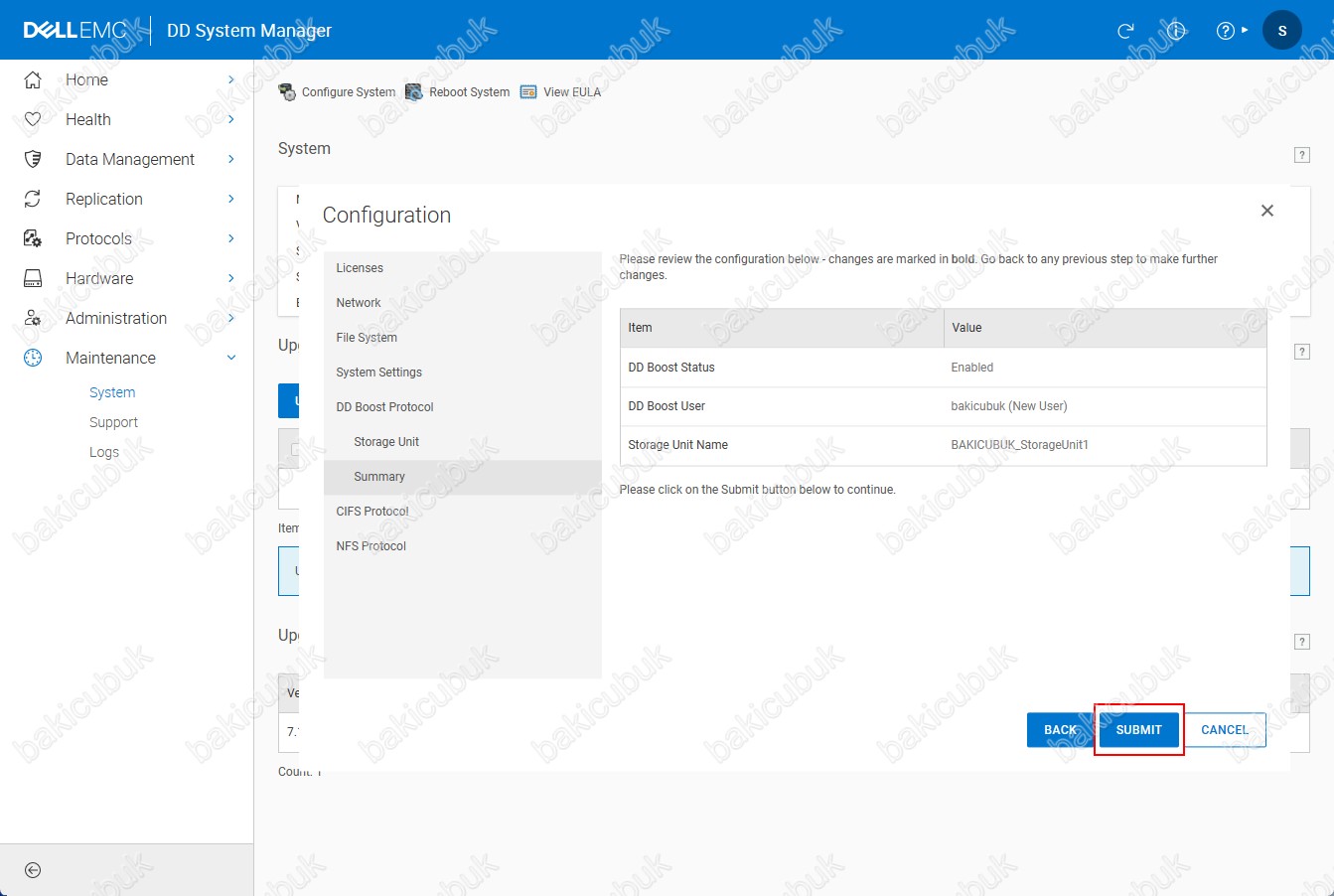The width and height of the screenshot is (1334, 896).
Task: Collapse sidebar using bottom arrow icon
Action: pyautogui.click(x=33, y=870)
